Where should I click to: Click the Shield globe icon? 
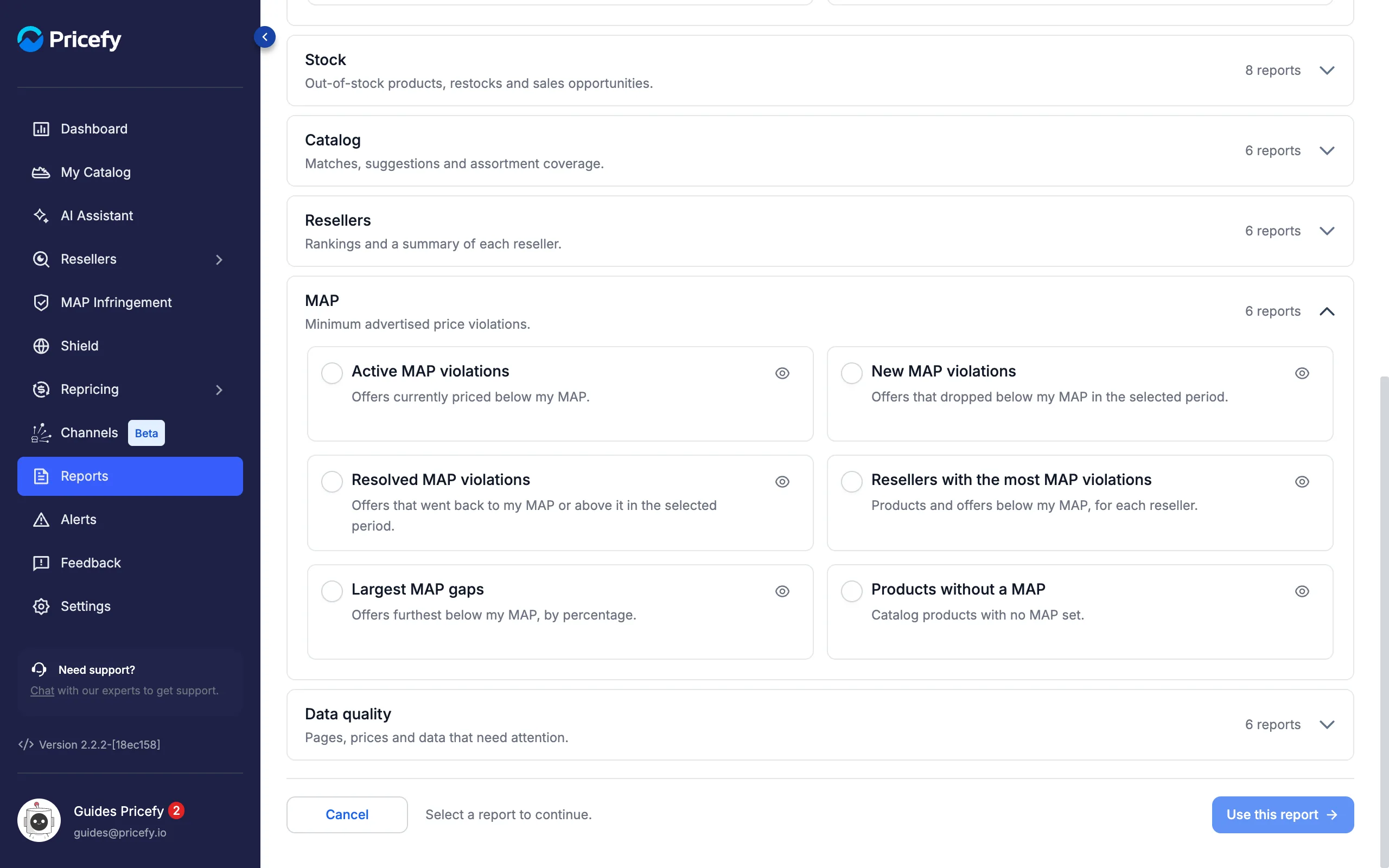[41, 346]
